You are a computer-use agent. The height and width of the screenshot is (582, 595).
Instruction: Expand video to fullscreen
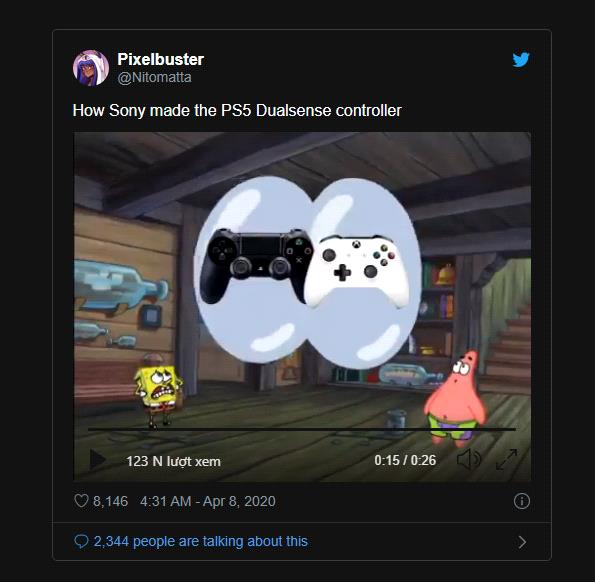[507, 459]
